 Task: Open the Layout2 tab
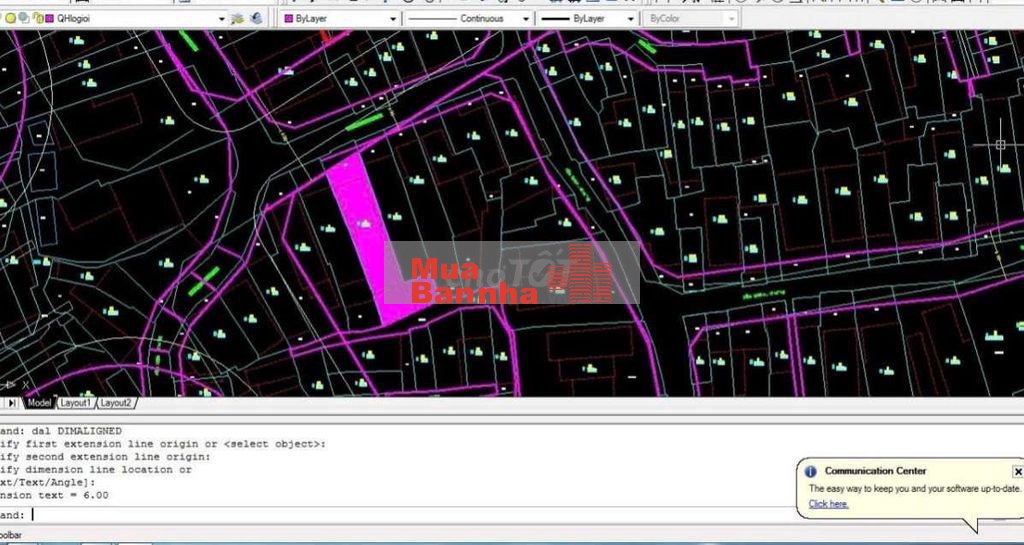115,403
